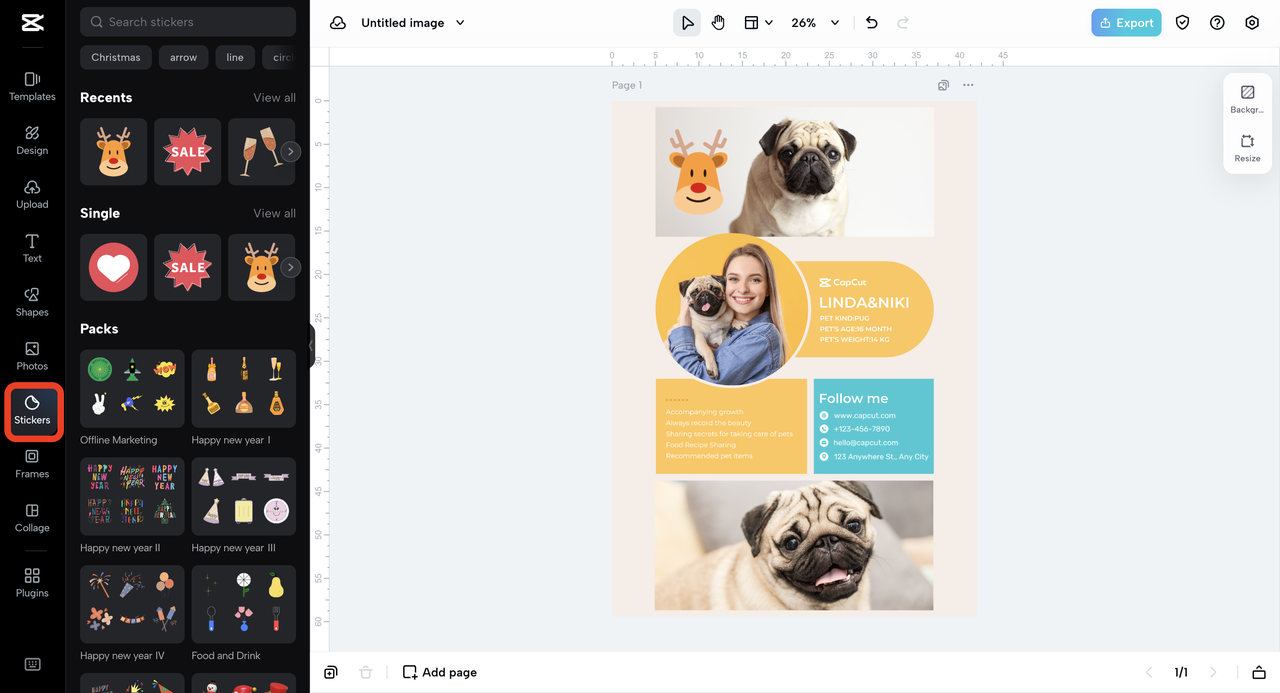The width and height of the screenshot is (1280, 693).
Task: Open the Happy new year IV pack
Action: tap(132, 604)
